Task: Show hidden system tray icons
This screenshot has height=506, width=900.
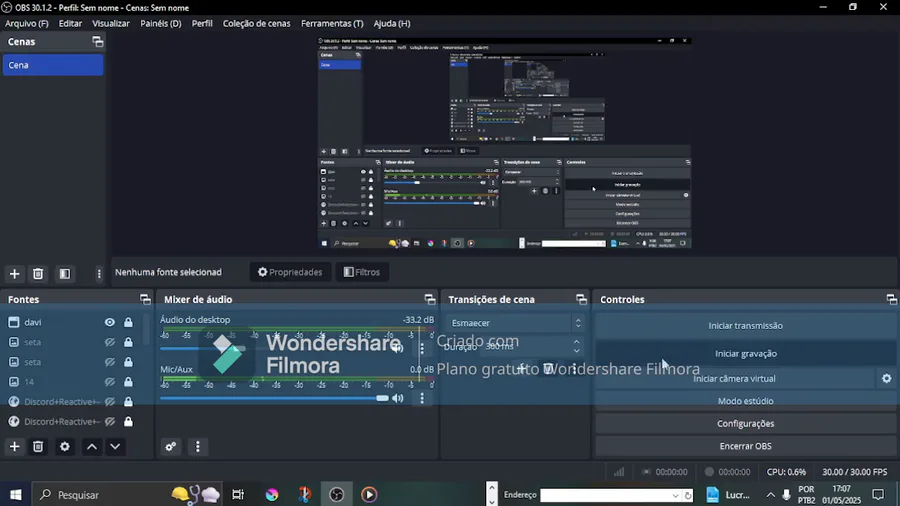Action: click(770, 495)
